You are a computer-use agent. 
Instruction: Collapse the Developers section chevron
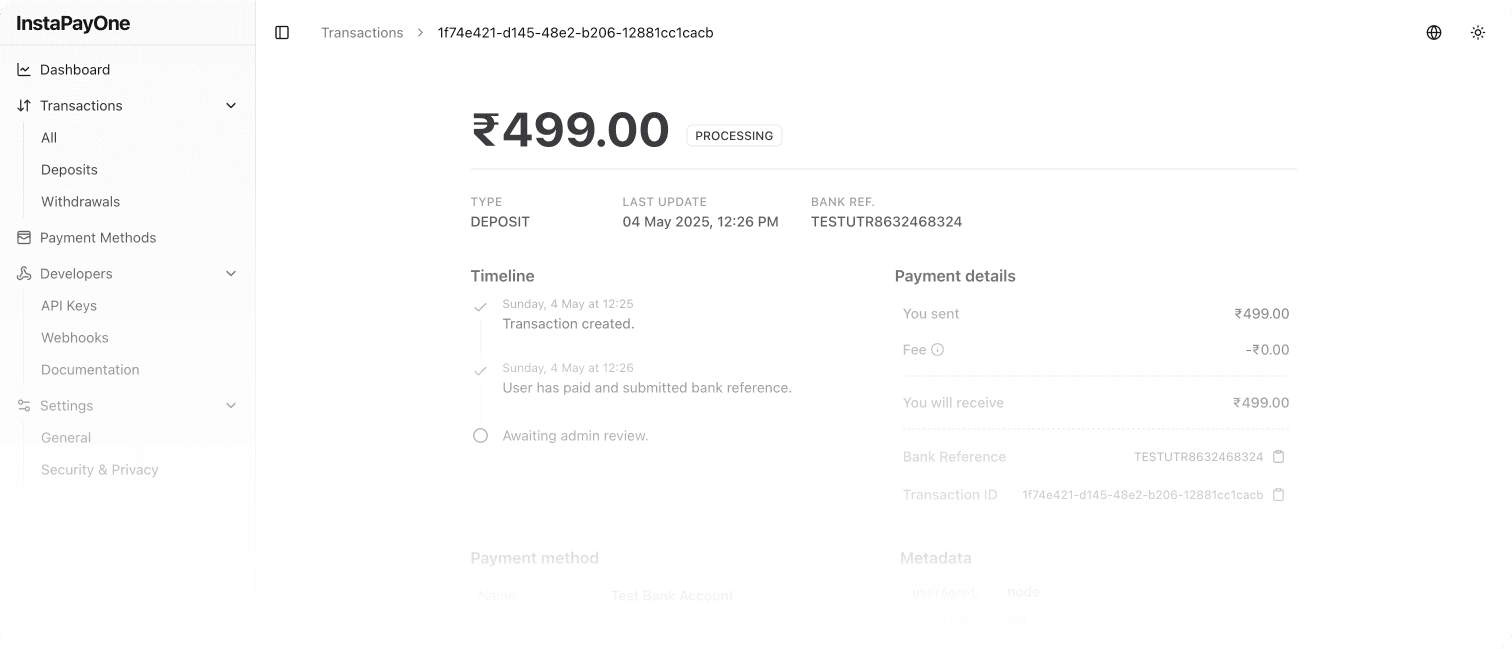[x=231, y=274]
